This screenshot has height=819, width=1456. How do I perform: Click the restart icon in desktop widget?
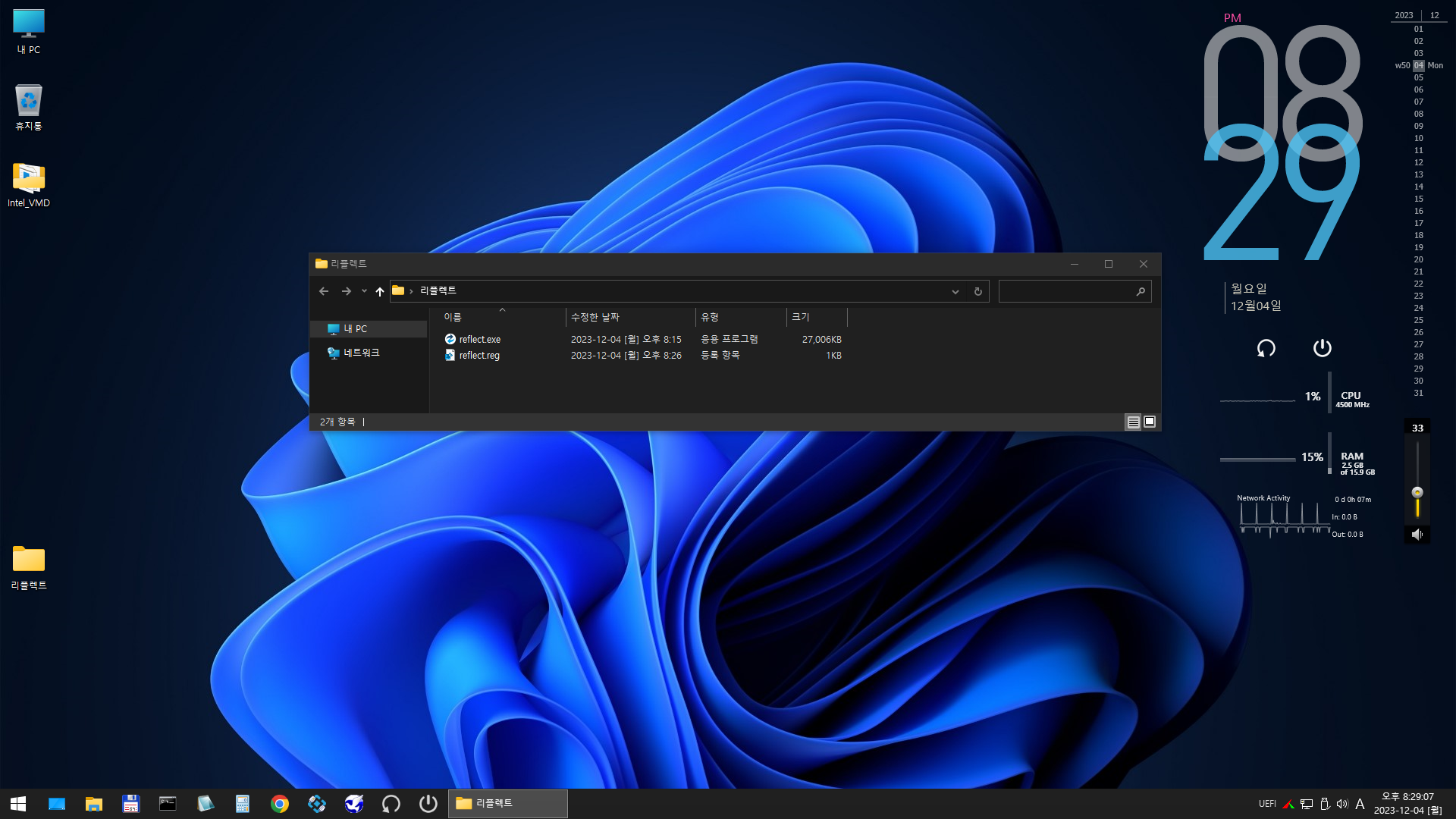point(1266,348)
